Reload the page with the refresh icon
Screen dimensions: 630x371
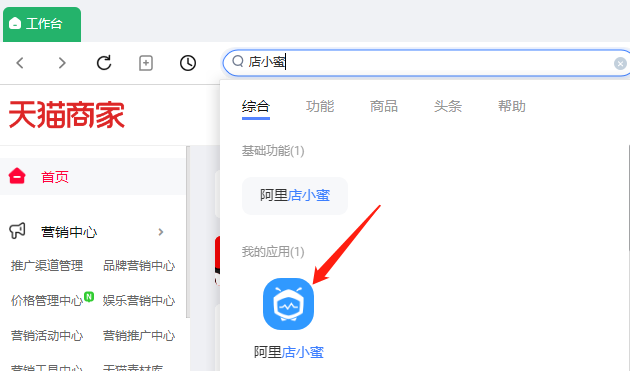[x=104, y=63]
